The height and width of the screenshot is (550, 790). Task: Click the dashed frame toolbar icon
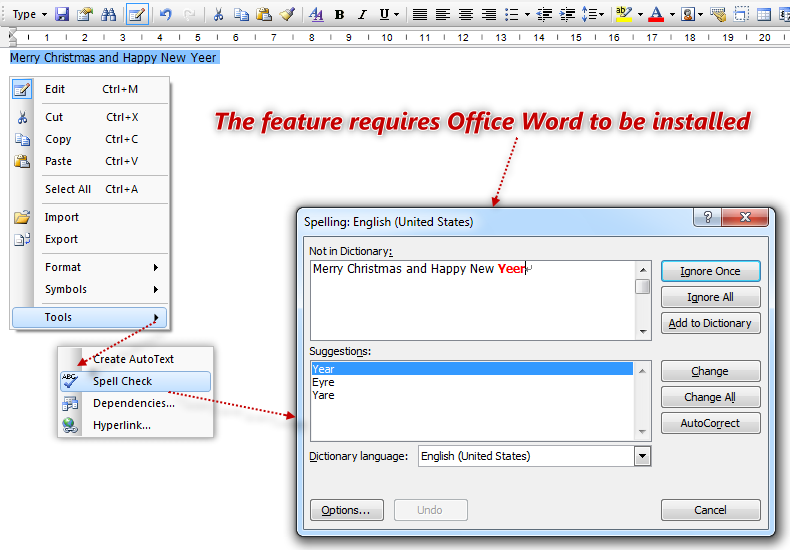point(741,14)
